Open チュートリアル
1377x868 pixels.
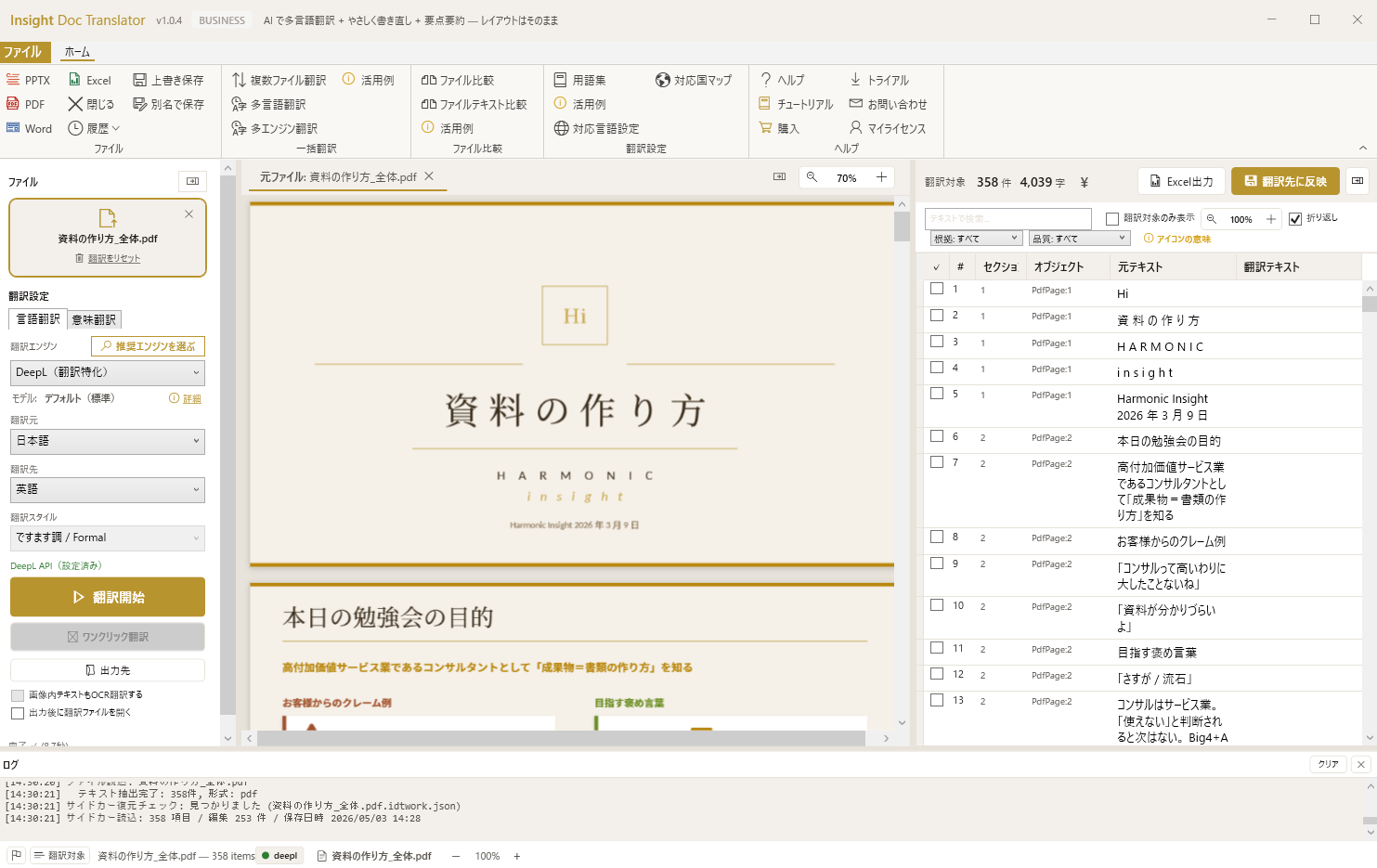(x=796, y=104)
